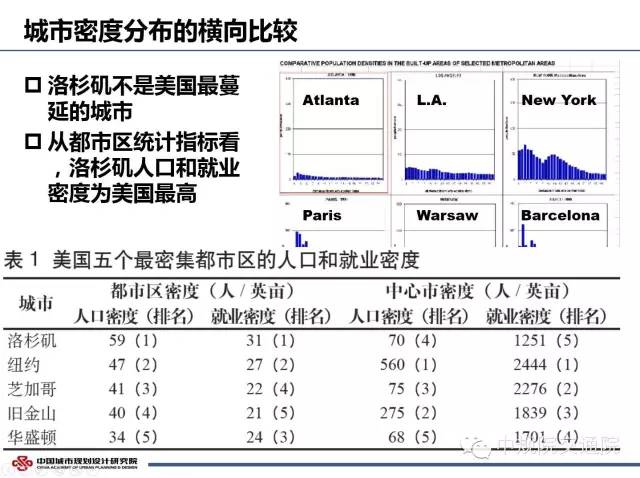Select the 华盛顿 row label
This screenshot has height=478, width=640.
pos(32,437)
